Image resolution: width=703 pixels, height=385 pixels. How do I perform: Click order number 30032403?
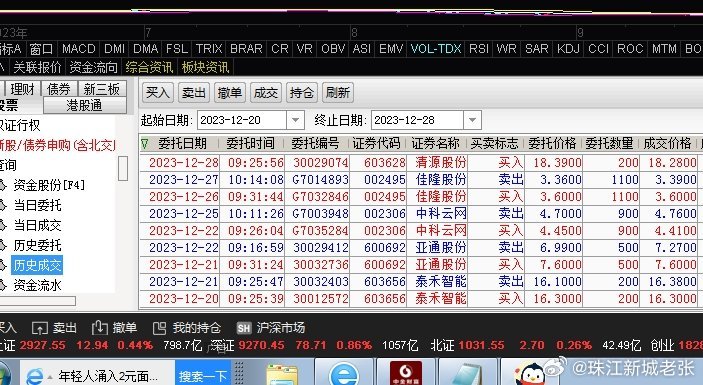321,281
